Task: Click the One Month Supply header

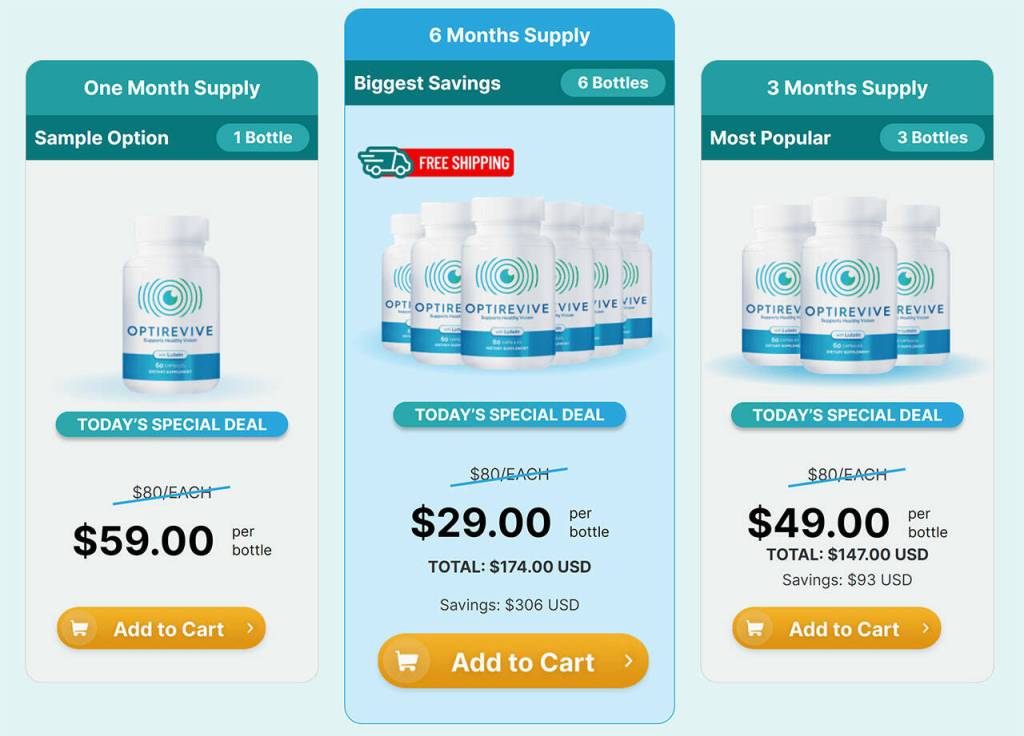Action: [172, 88]
